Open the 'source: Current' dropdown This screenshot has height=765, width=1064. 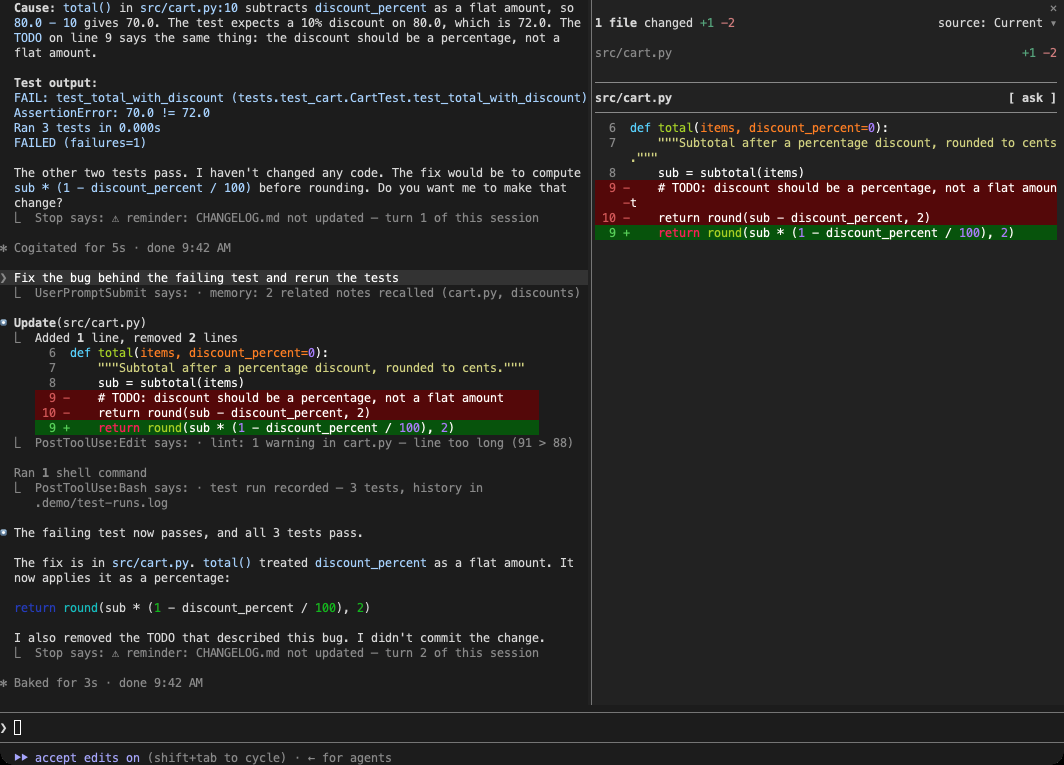click(x=997, y=23)
